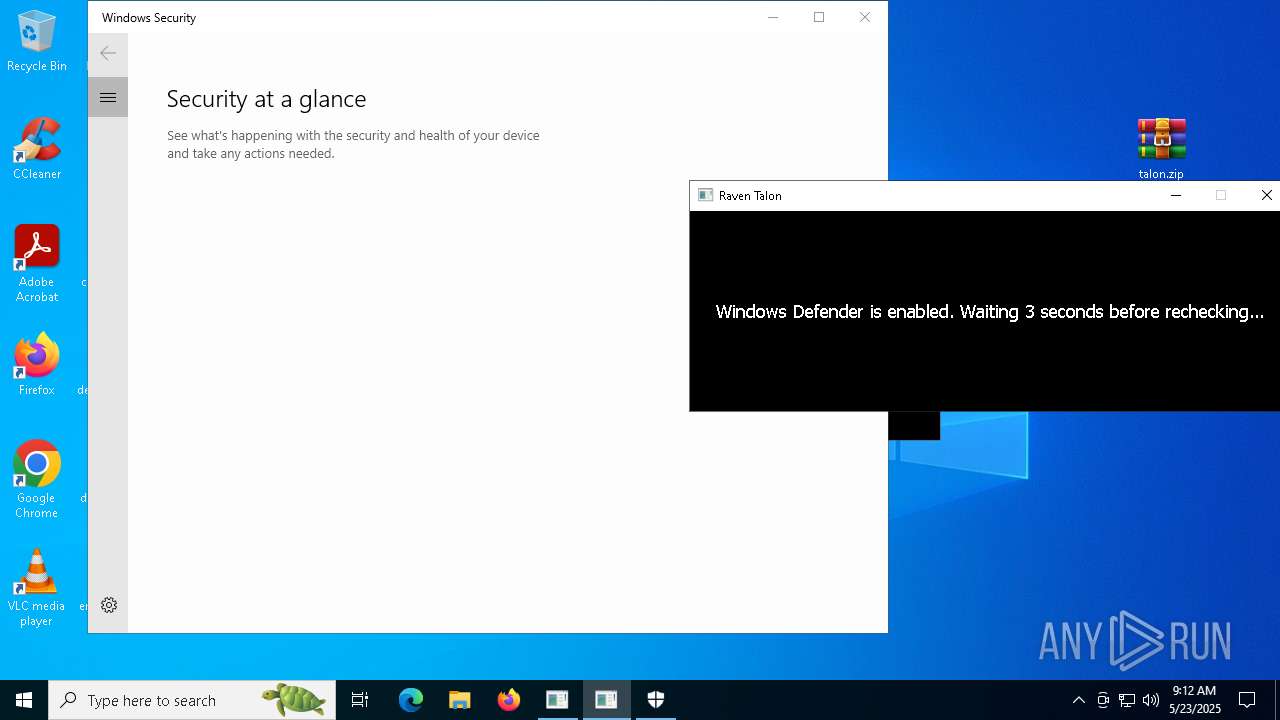Open File Explorer from the taskbar
The width and height of the screenshot is (1280, 720).
pos(460,700)
